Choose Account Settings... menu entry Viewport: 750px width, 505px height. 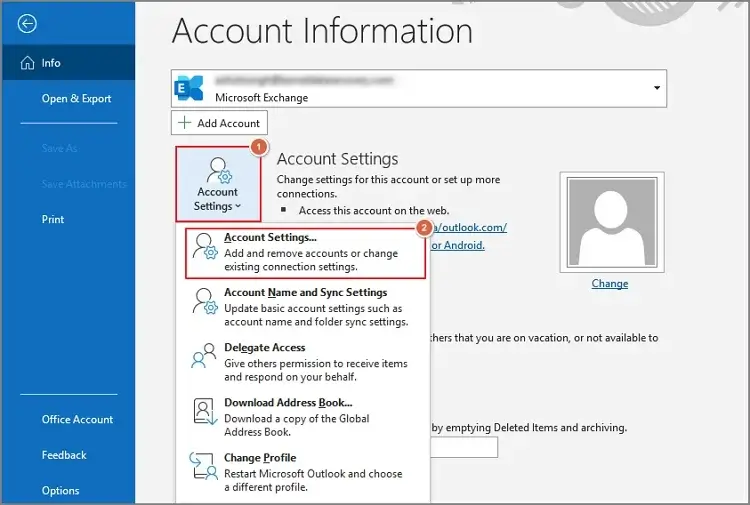[305, 253]
